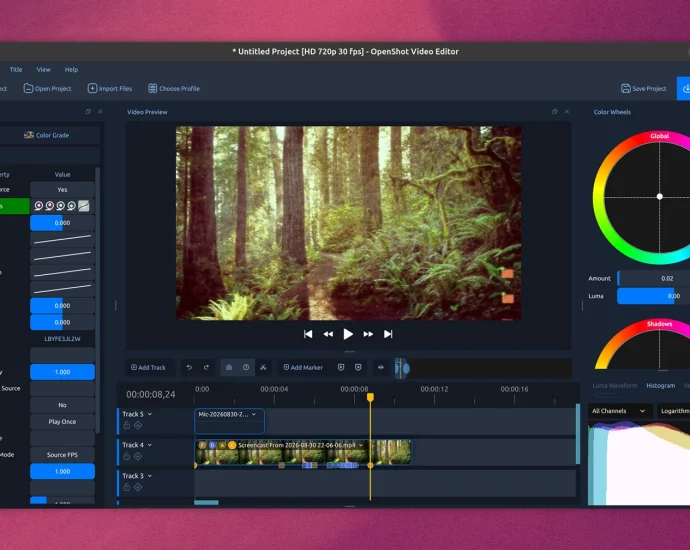
Task: Open the Logarithmic scale dropdown
Action: pyautogui.click(x=674, y=411)
